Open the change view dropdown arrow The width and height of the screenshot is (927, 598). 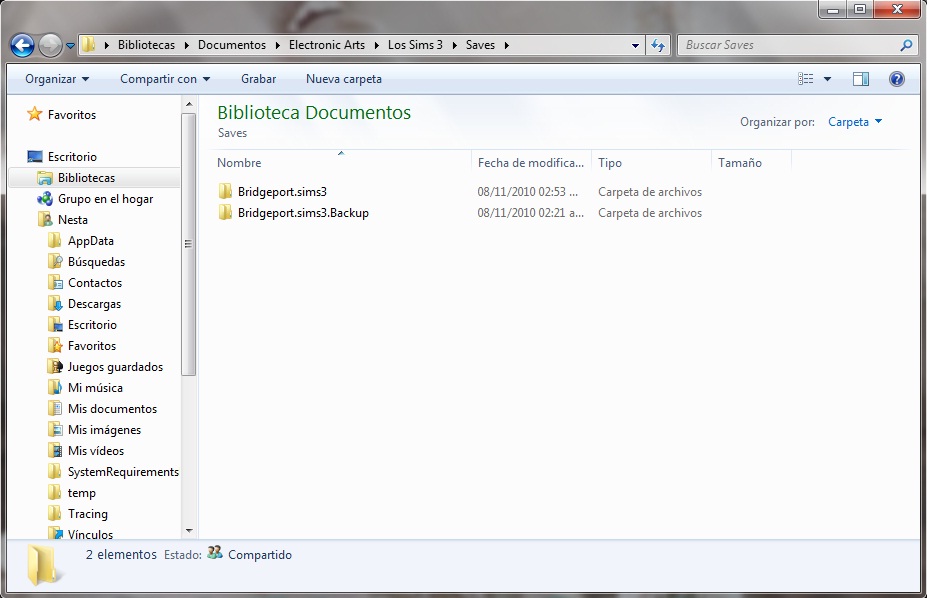tap(829, 79)
